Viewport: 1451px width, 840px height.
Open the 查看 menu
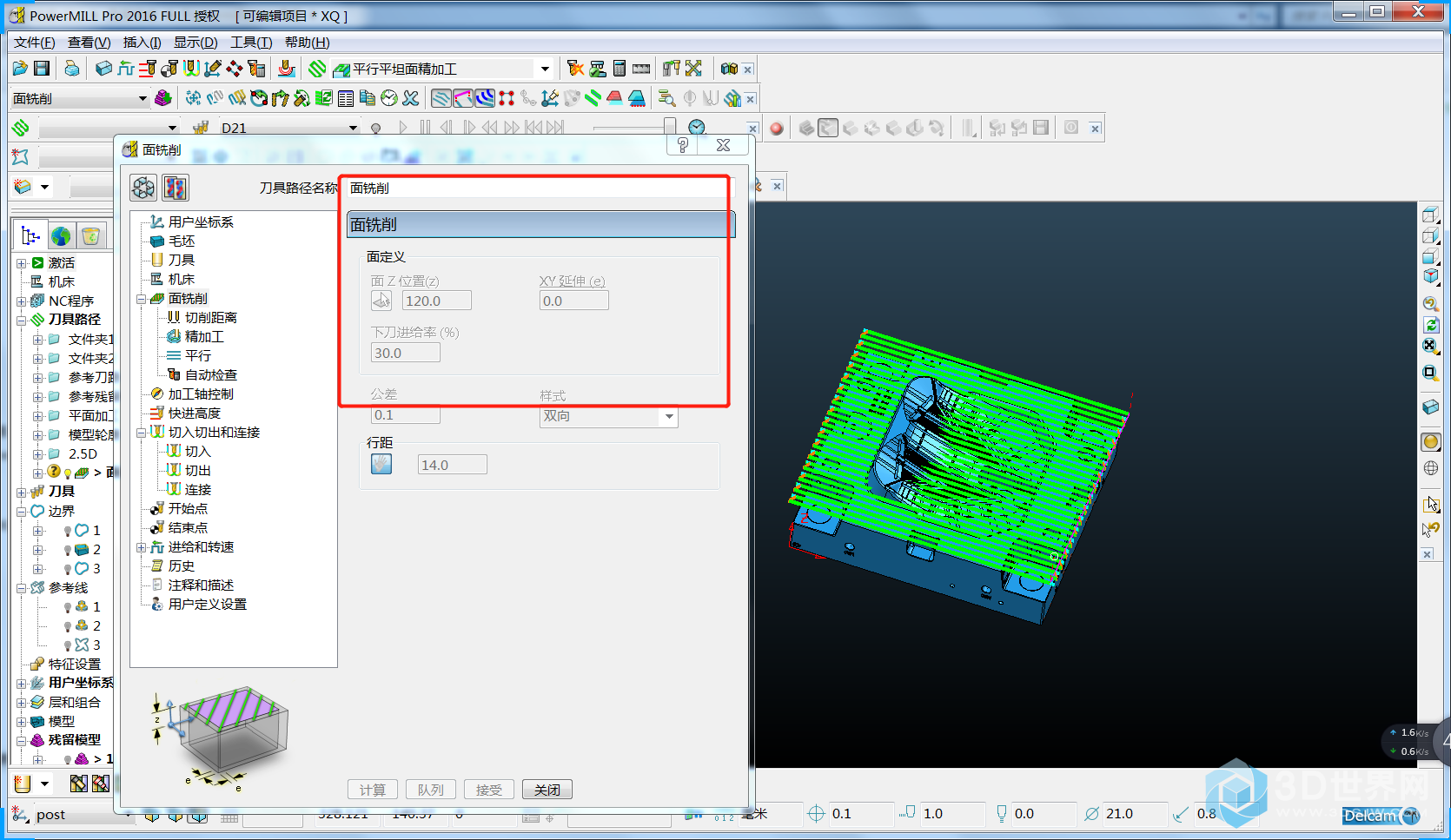coord(89,43)
